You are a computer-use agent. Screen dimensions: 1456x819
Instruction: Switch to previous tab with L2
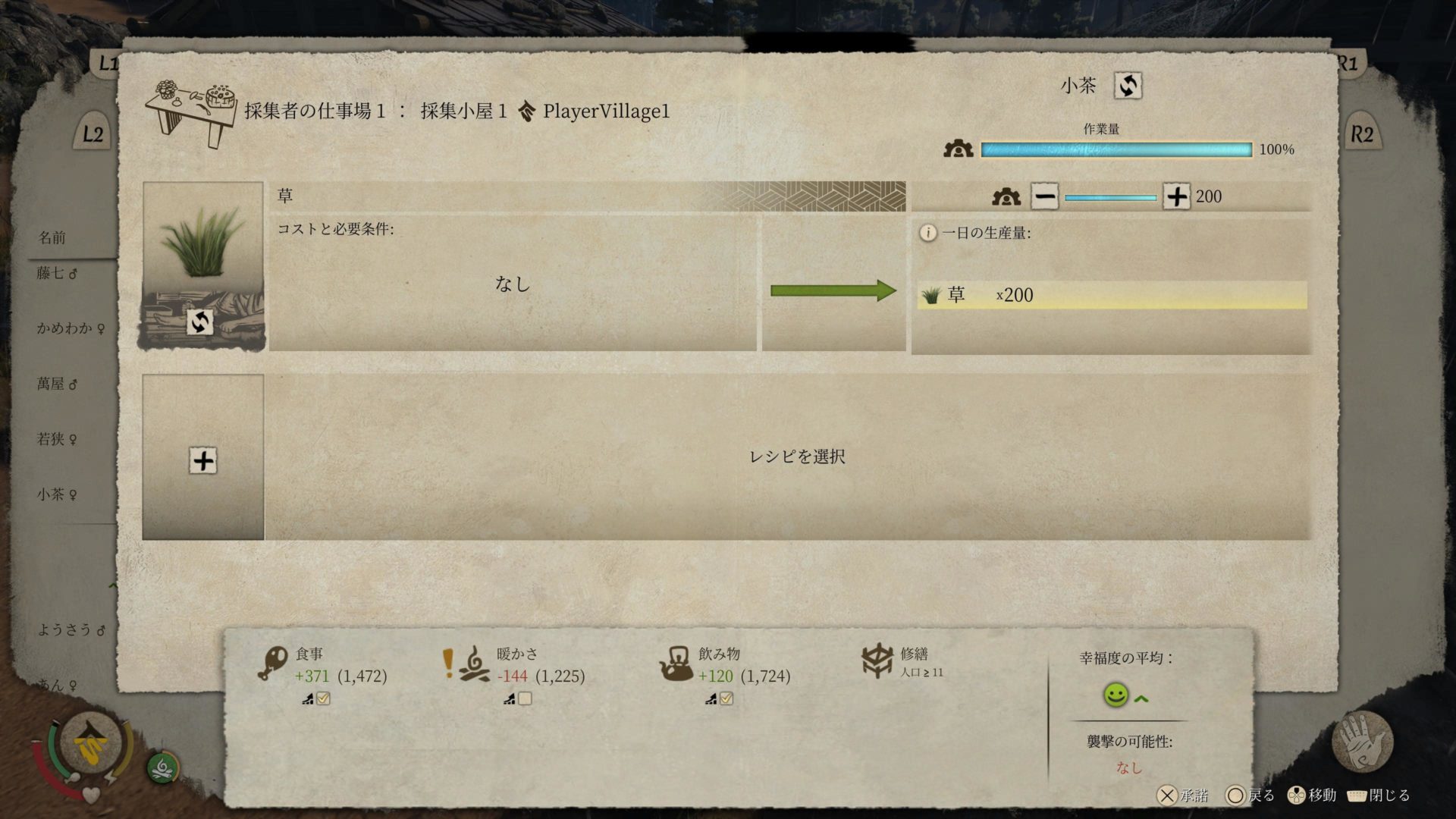coord(93,134)
